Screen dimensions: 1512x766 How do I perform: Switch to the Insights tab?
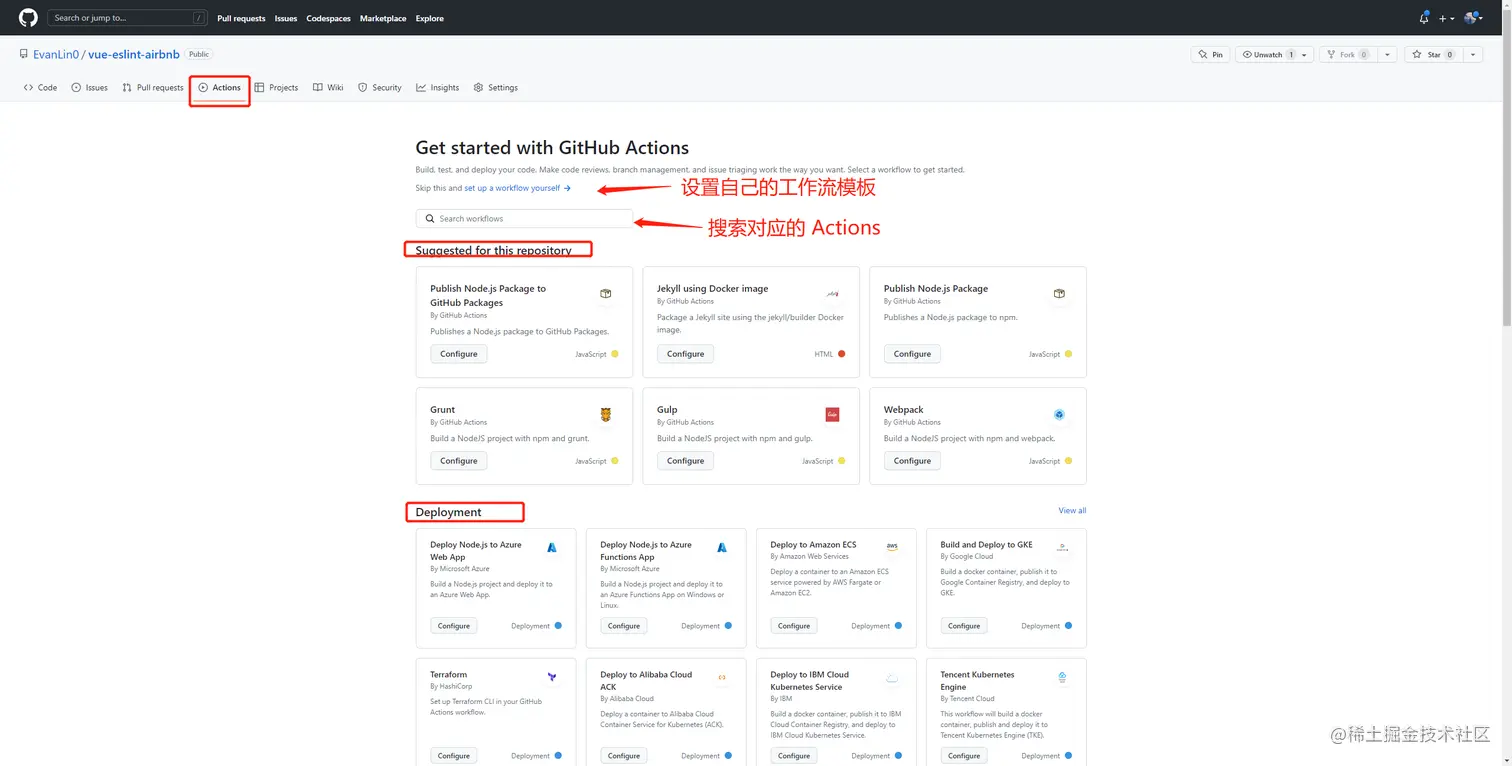point(438,88)
